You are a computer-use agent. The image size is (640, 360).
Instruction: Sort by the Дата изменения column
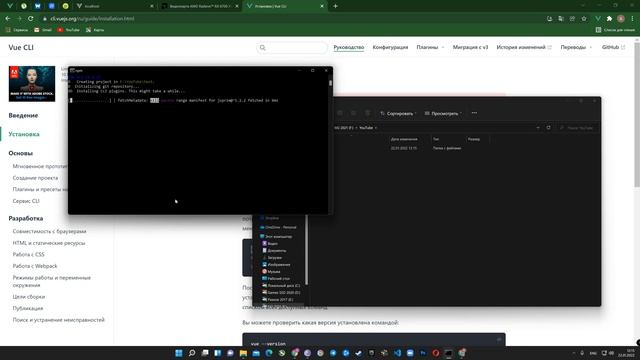[x=404, y=139]
